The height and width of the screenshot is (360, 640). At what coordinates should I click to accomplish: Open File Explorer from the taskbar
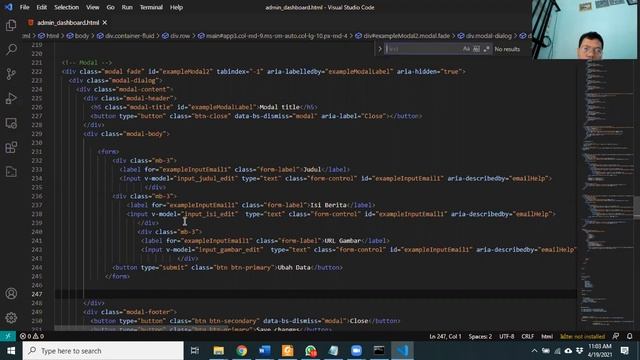[219, 351]
